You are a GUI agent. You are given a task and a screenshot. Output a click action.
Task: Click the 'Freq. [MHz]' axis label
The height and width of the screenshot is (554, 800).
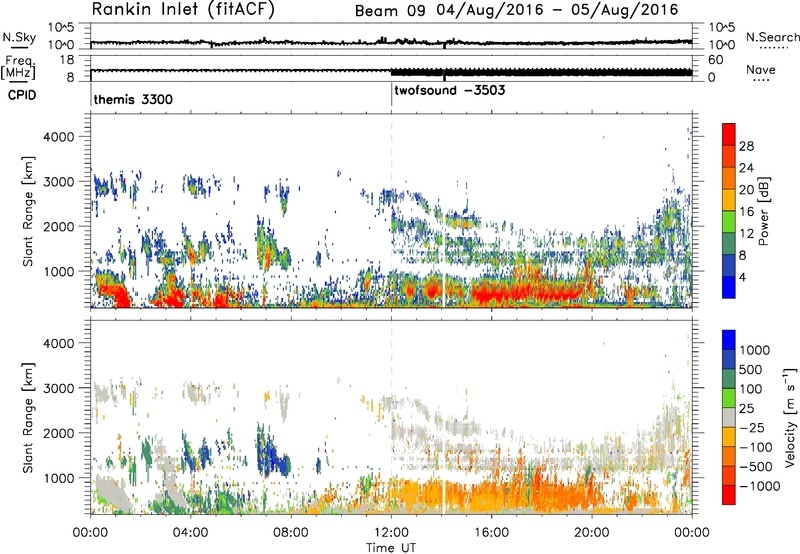18,68
